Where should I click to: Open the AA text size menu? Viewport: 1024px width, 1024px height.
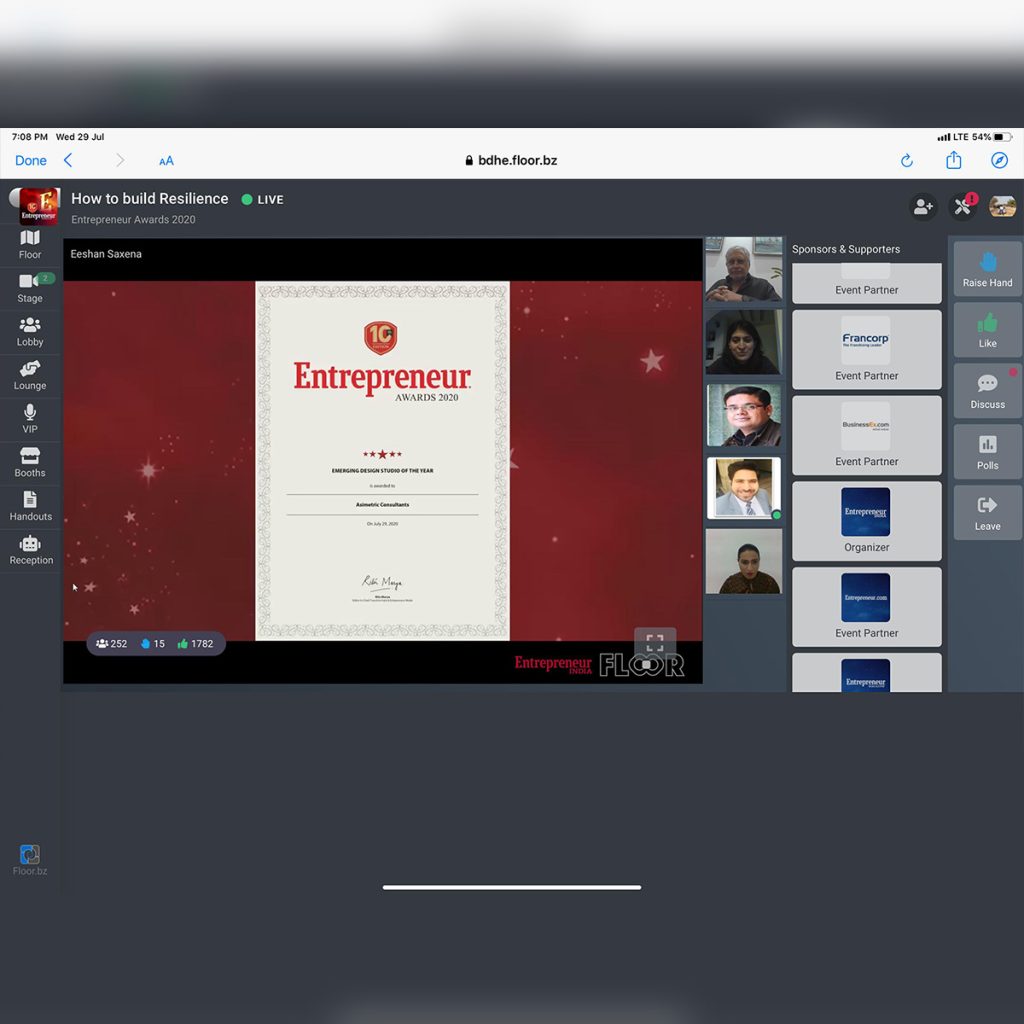tap(167, 161)
